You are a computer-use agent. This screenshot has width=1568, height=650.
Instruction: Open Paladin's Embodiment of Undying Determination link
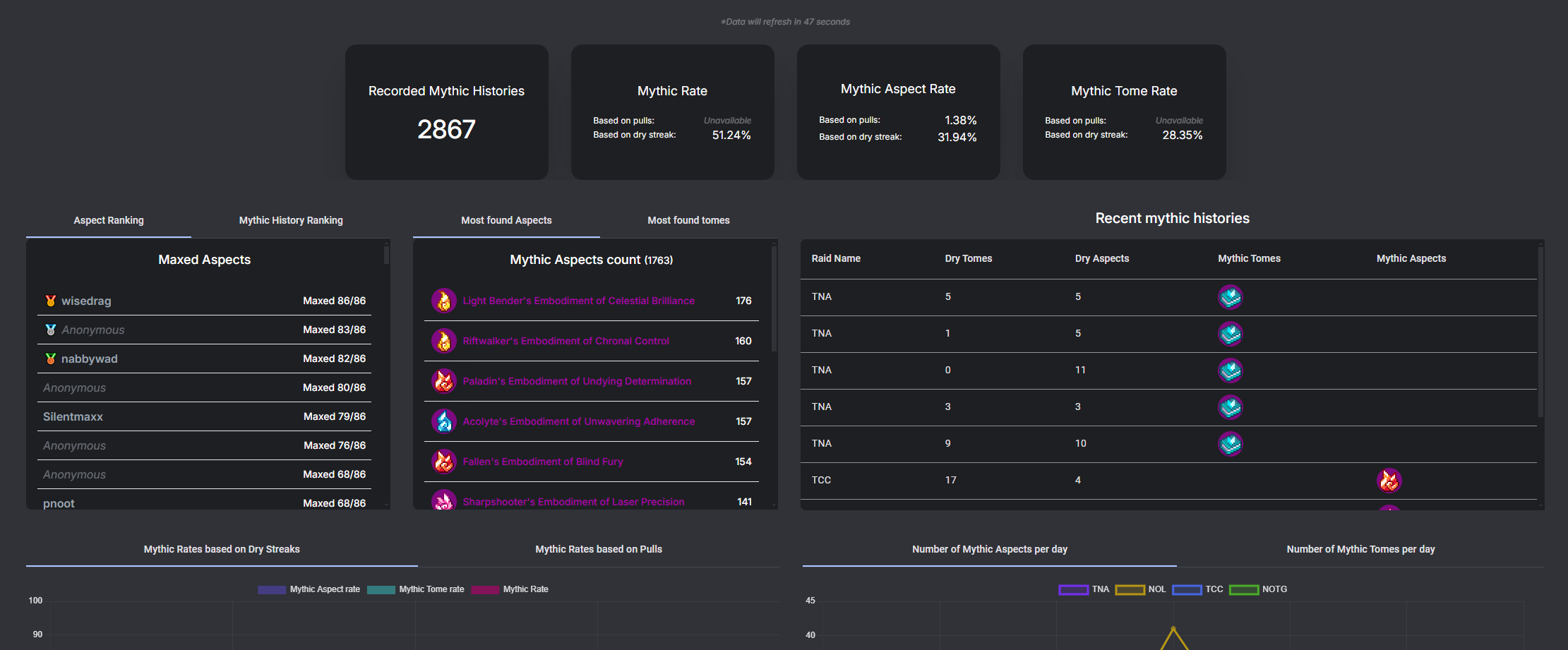[x=577, y=381]
